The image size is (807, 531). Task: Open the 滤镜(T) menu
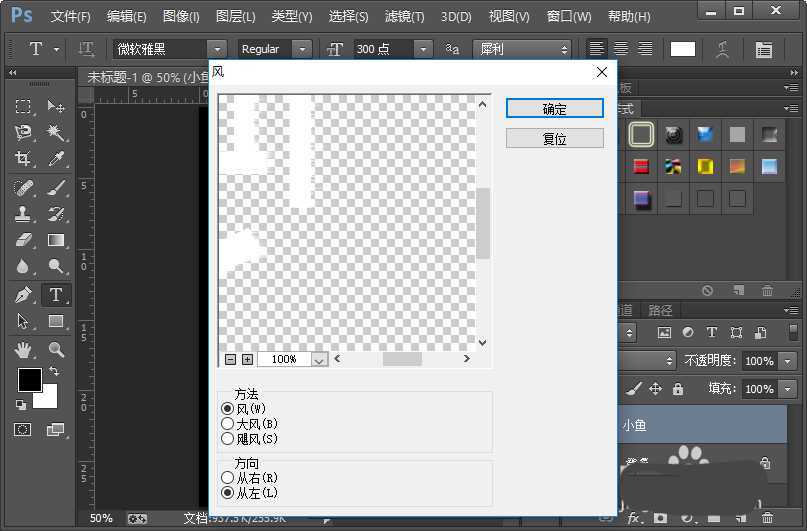click(405, 17)
